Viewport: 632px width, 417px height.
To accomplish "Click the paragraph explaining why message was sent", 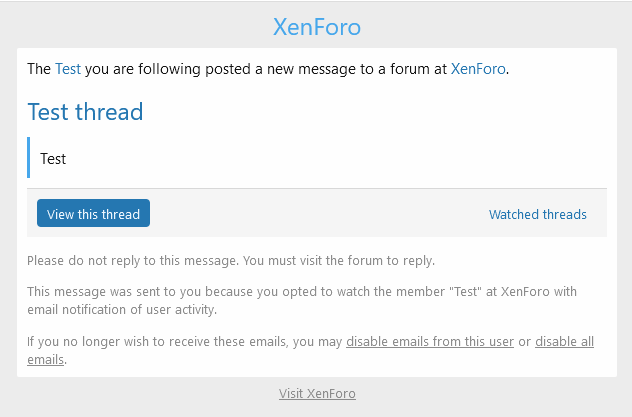I will (302, 301).
